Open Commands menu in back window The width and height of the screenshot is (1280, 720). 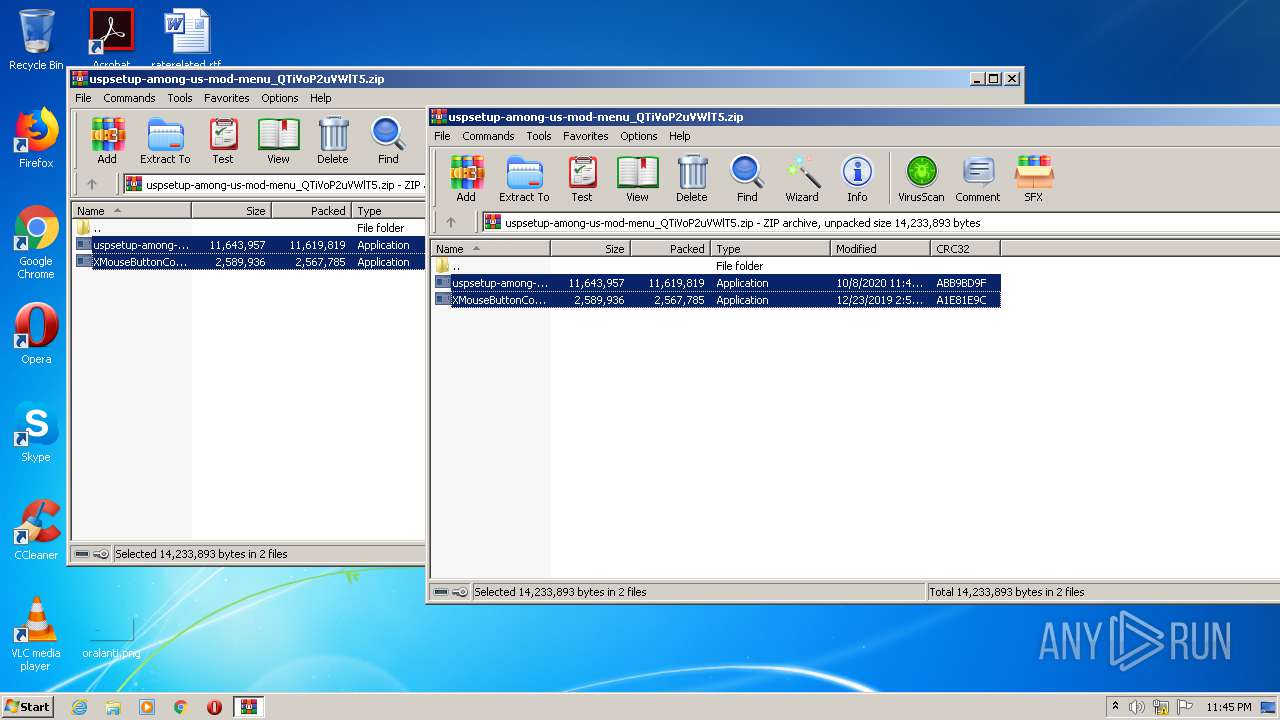129,98
